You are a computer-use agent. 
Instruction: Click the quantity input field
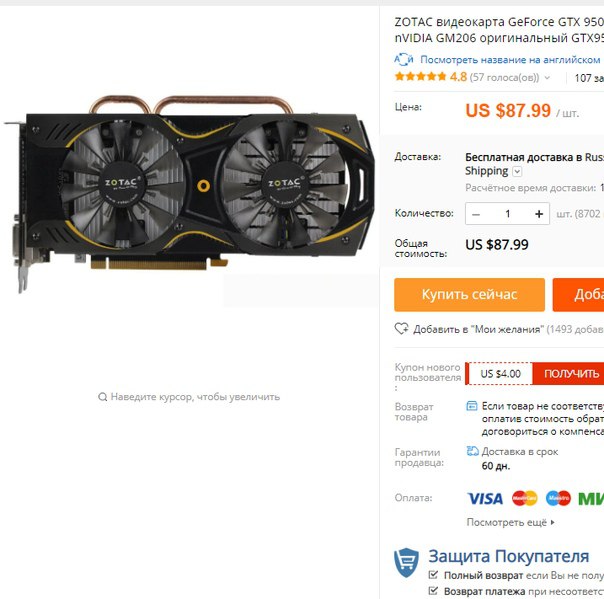tap(508, 214)
